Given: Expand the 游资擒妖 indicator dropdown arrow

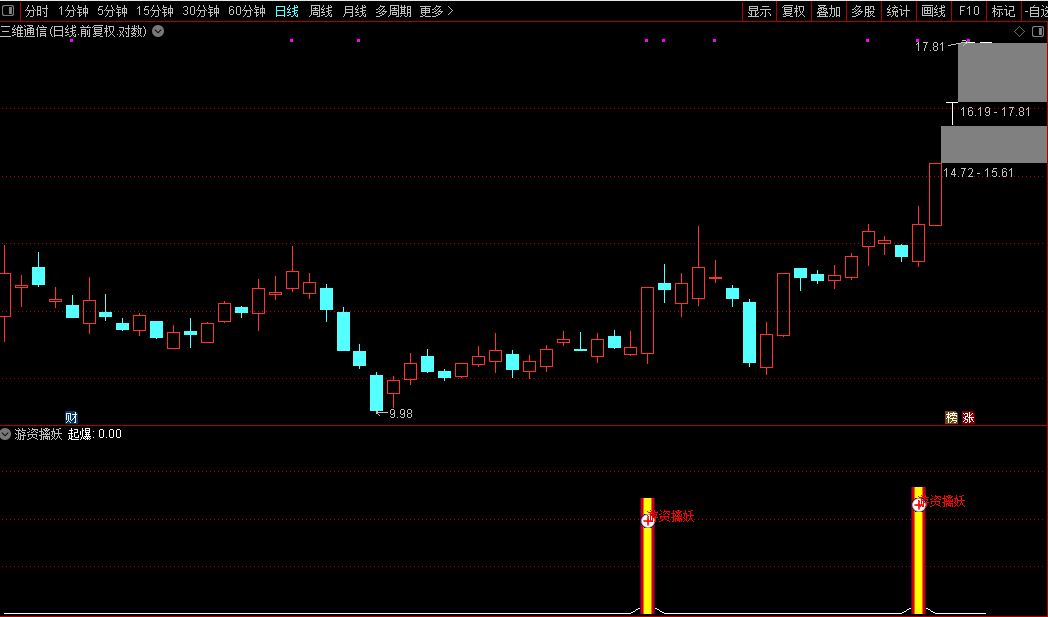Looking at the screenshot, I should click(6, 434).
